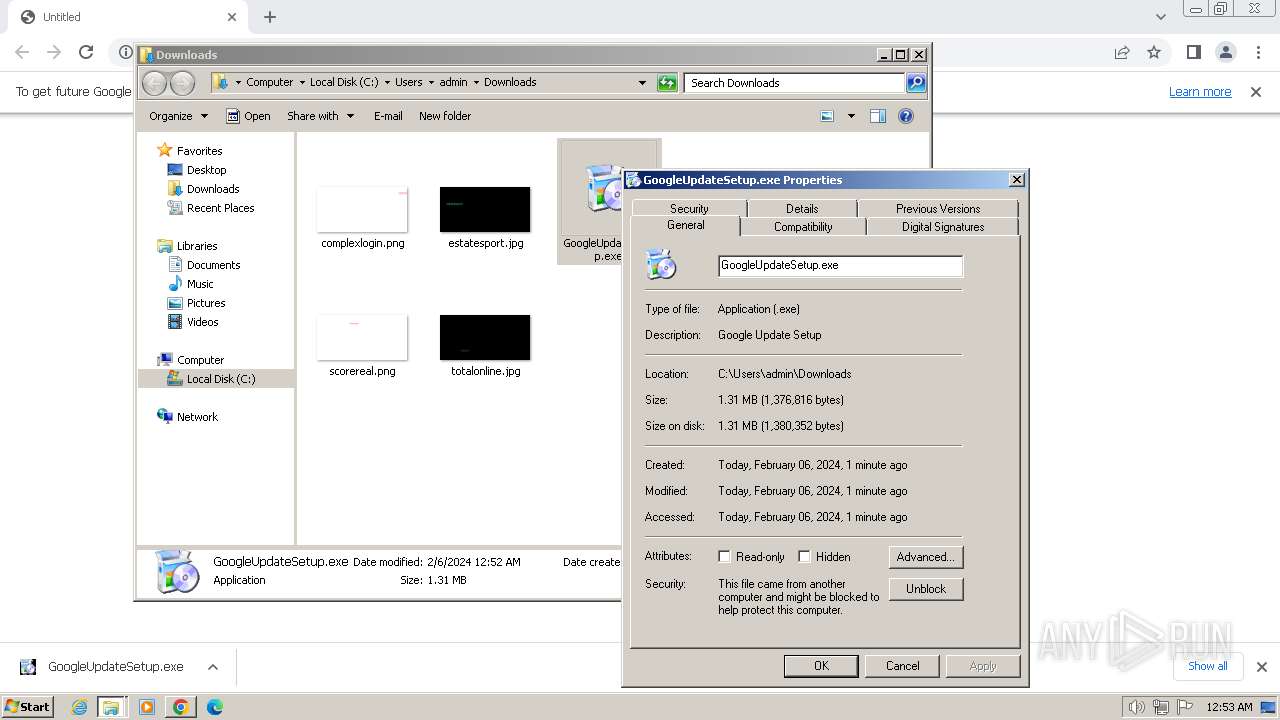Open Chrome profile avatar icon
Screen dimensions: 1280x720
pos(1226,52)
